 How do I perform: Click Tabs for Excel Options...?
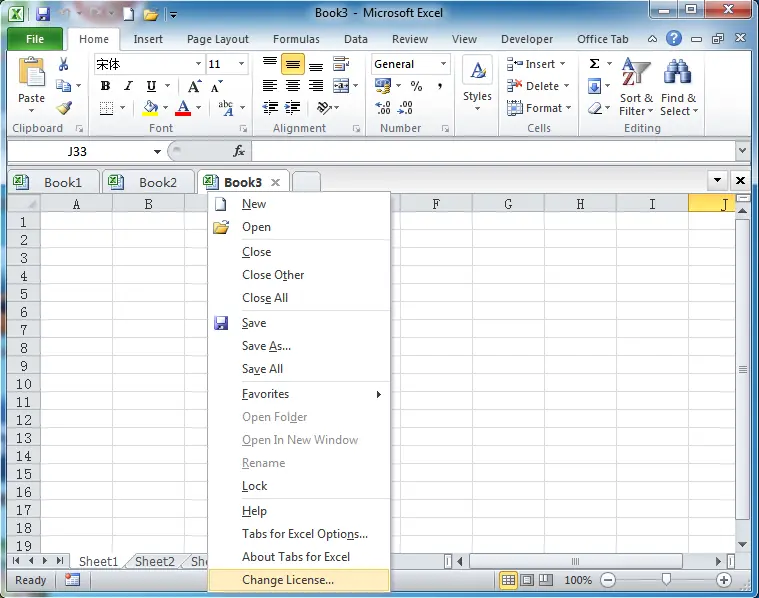(x=299, y=534)
